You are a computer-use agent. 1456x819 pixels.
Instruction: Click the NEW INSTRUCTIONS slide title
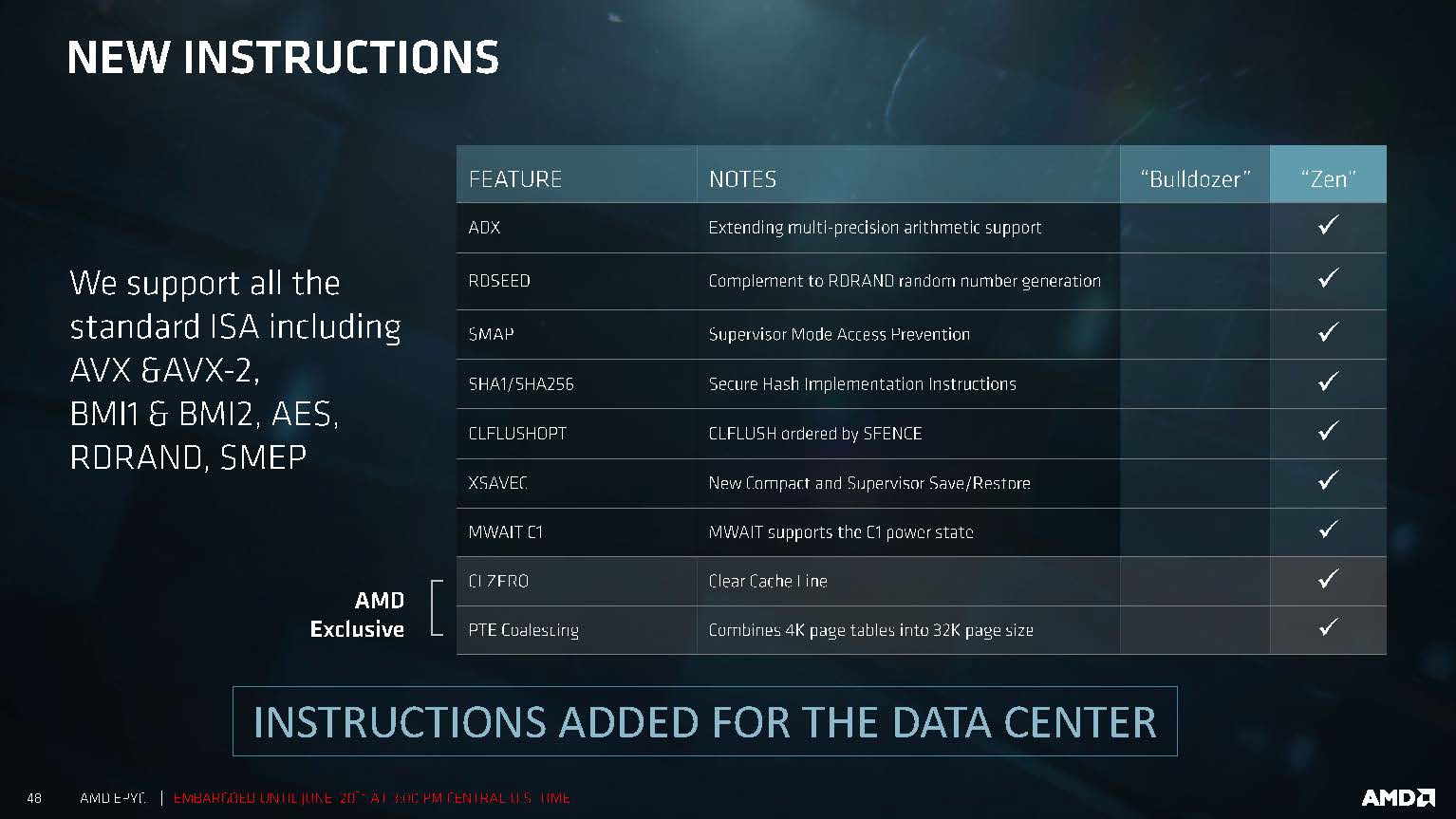[x=283, y=57]
